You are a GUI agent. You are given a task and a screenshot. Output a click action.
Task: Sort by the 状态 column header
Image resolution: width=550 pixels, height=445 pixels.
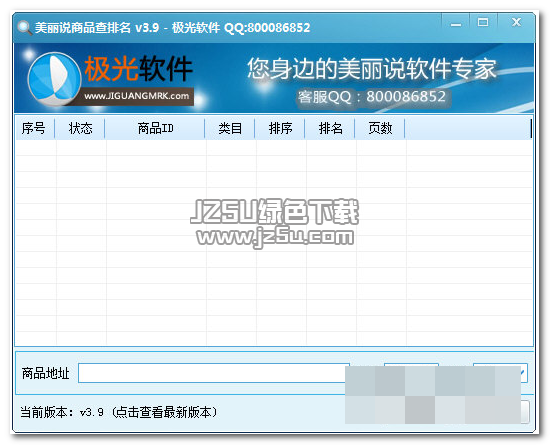pyautogui.click(x=80, y=129)
